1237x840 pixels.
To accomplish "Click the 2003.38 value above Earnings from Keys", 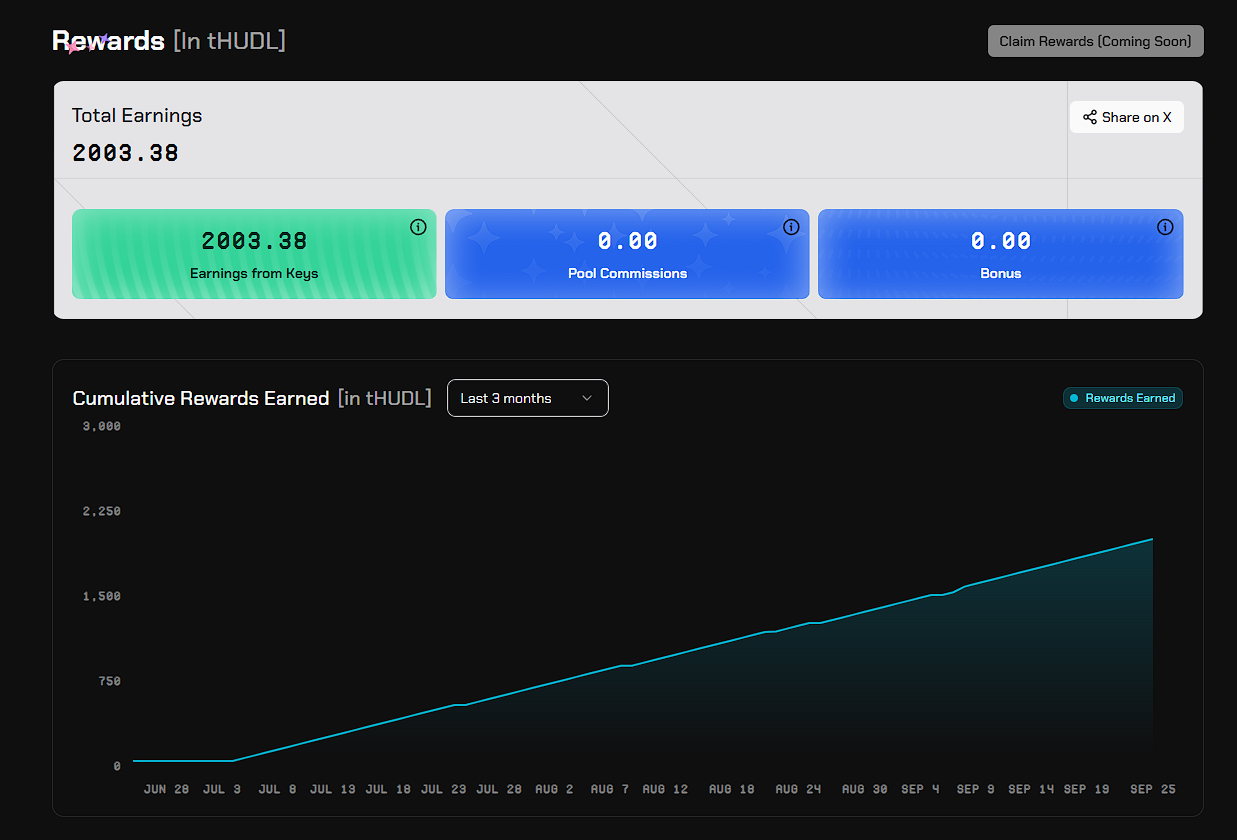I will click(254, 241).
